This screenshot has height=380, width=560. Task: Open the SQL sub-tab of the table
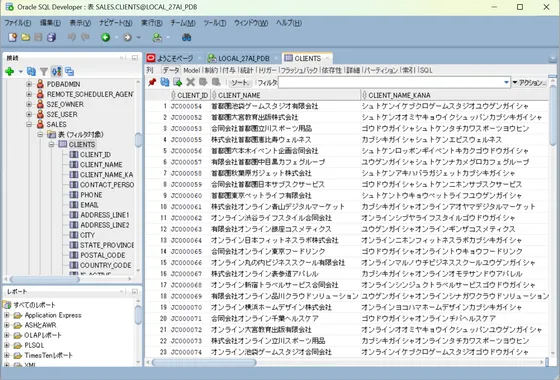(426, 70)
